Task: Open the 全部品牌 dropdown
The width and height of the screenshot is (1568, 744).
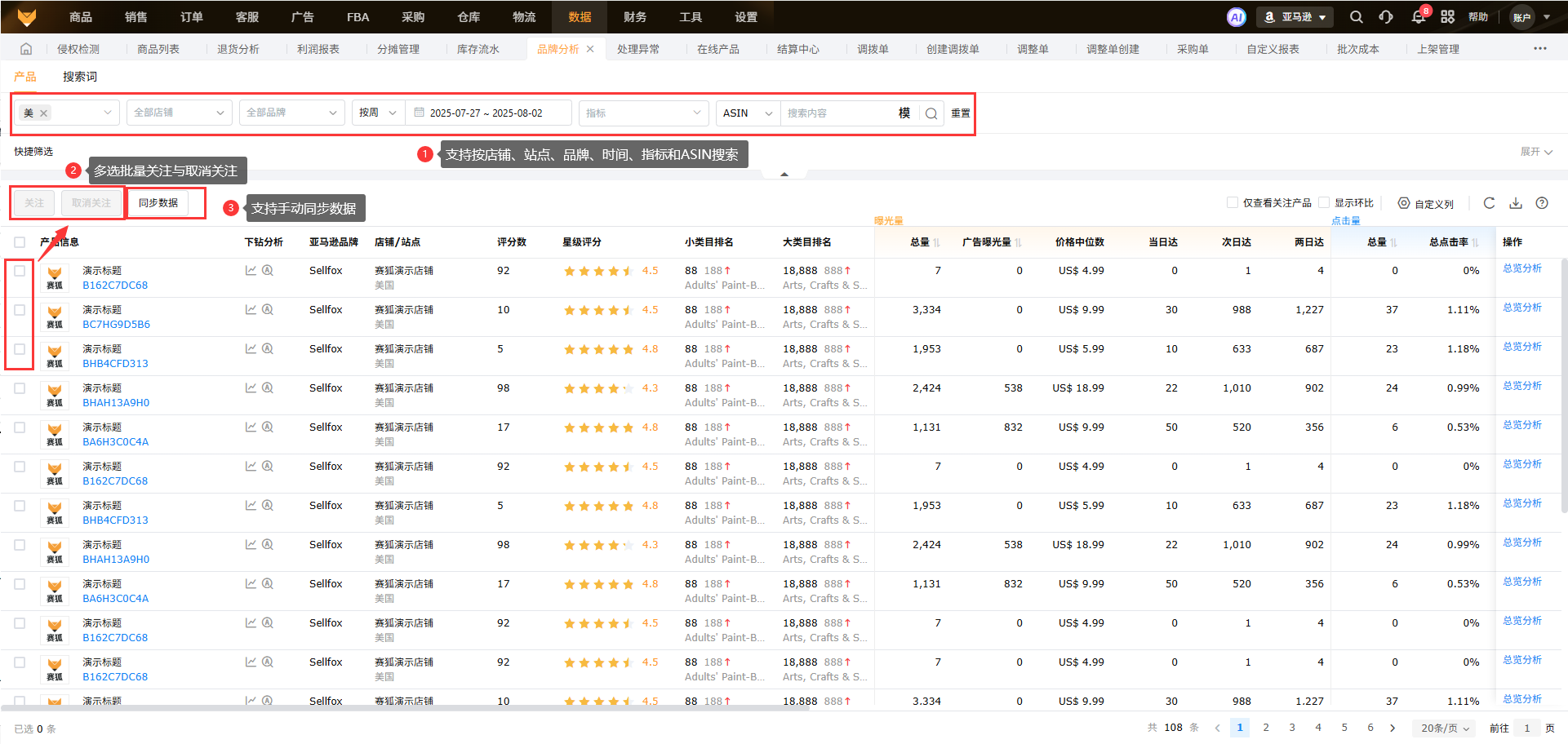Action: tap(291, 113)
